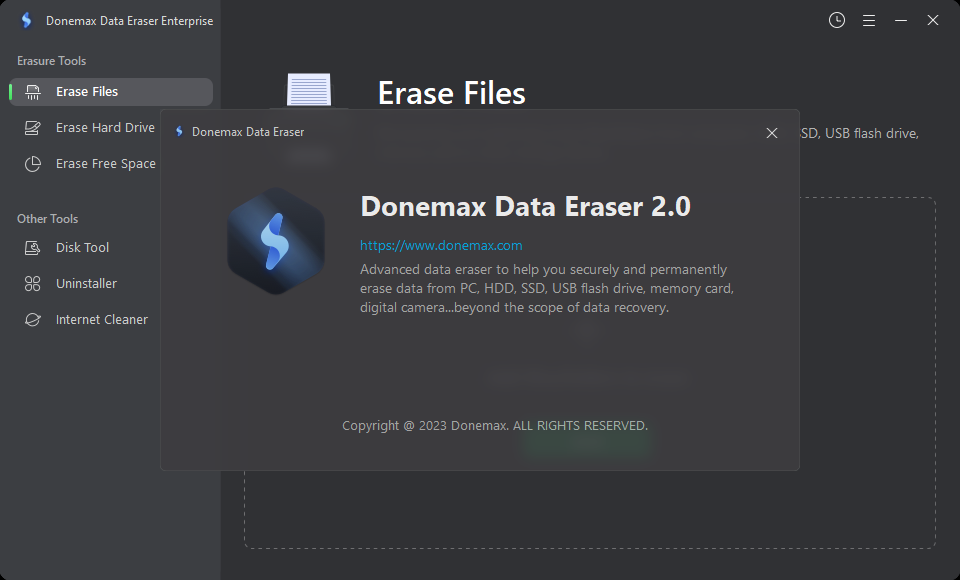Click the Donemax logo in the main title bar

tap(26, 20)
